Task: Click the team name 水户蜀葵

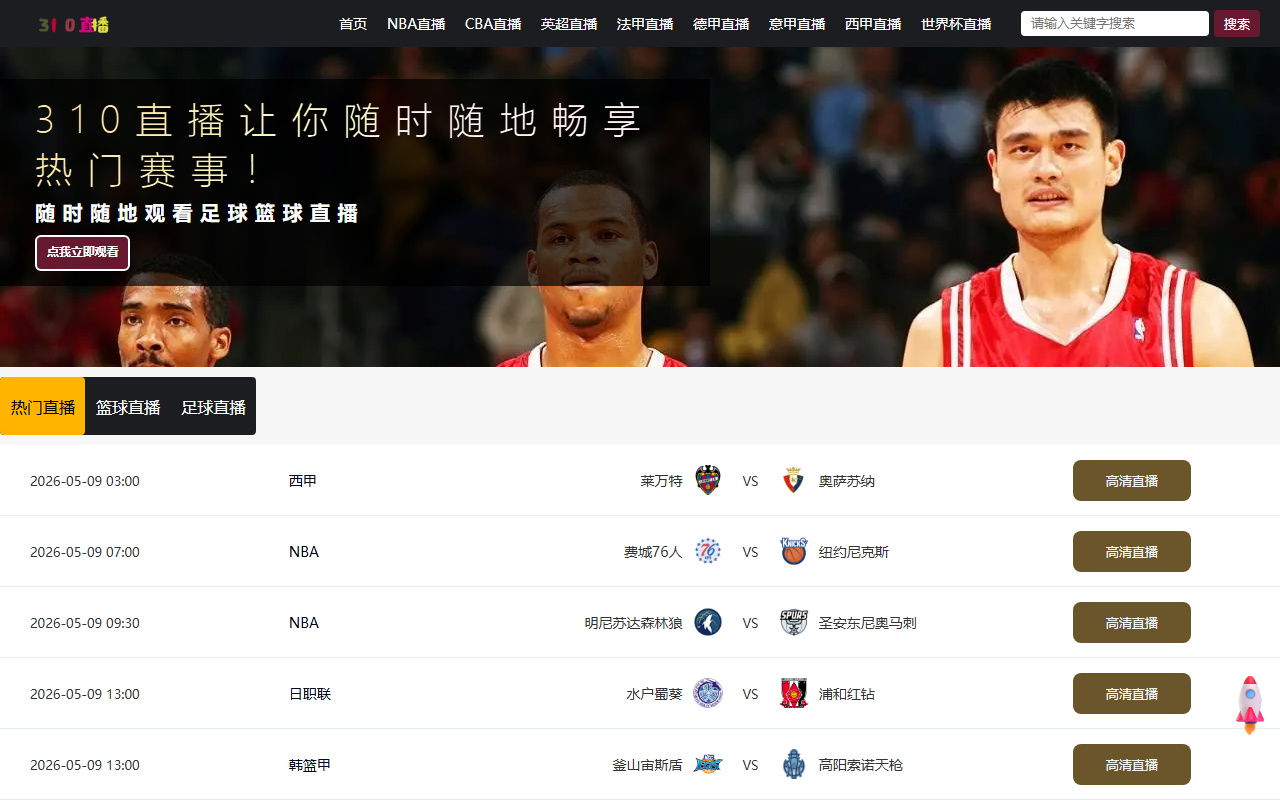Action: (x=655, y=694)
